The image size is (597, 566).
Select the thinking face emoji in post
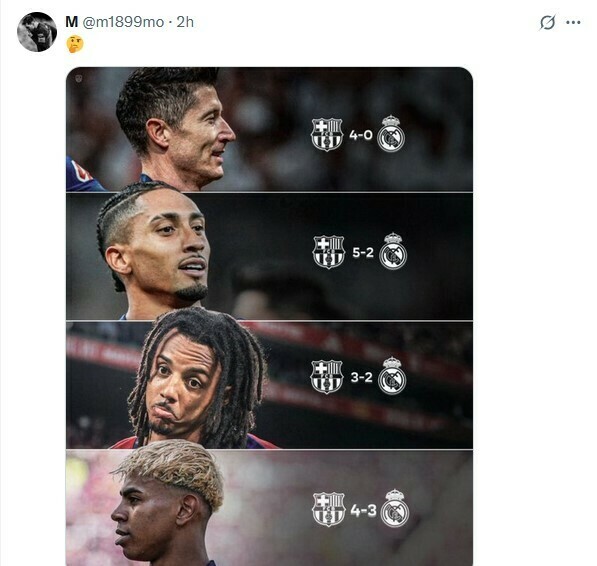(x=75, y=44)
